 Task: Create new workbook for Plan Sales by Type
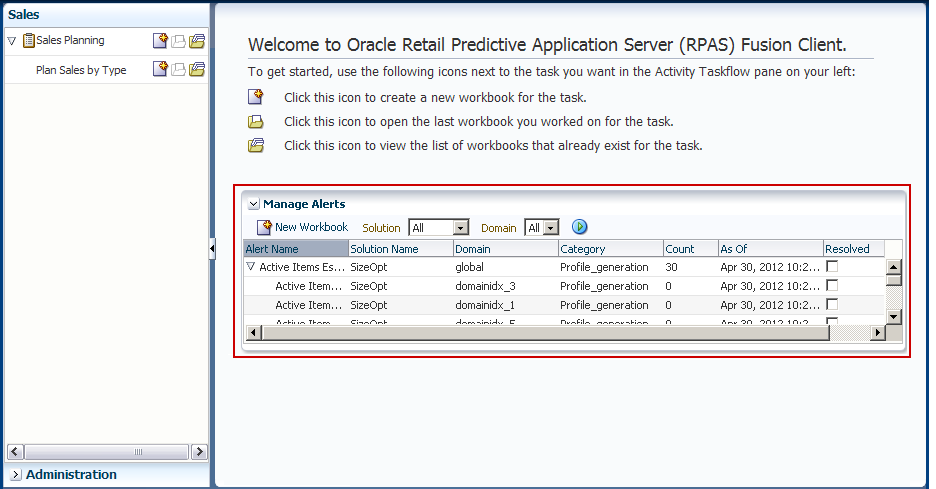[160, 69]
